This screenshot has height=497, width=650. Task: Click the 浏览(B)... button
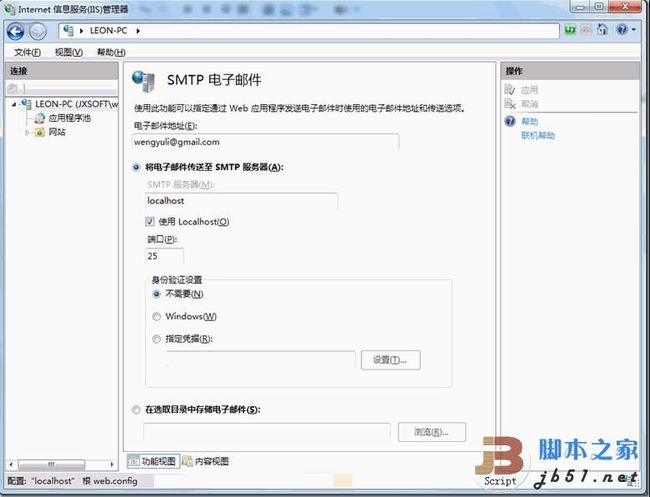[432, 432]
